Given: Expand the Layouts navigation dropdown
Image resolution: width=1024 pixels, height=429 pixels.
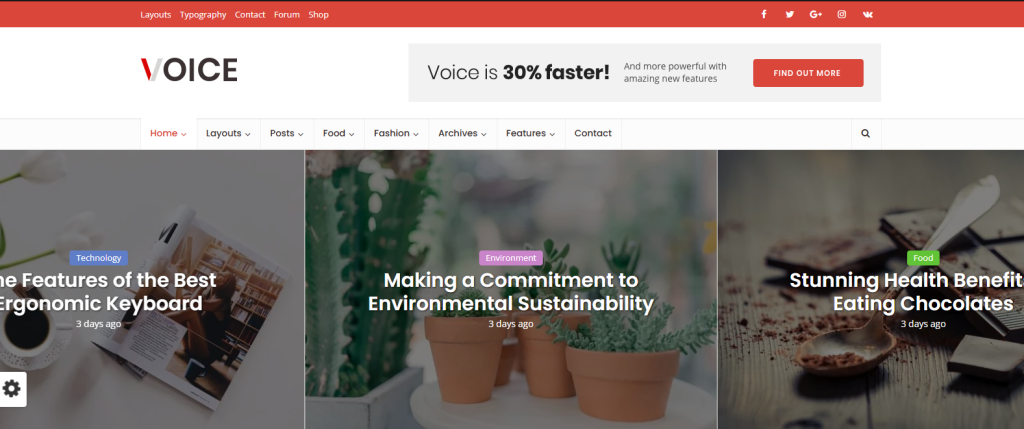Looking at the screenshot, I should [x=228, y=133].
